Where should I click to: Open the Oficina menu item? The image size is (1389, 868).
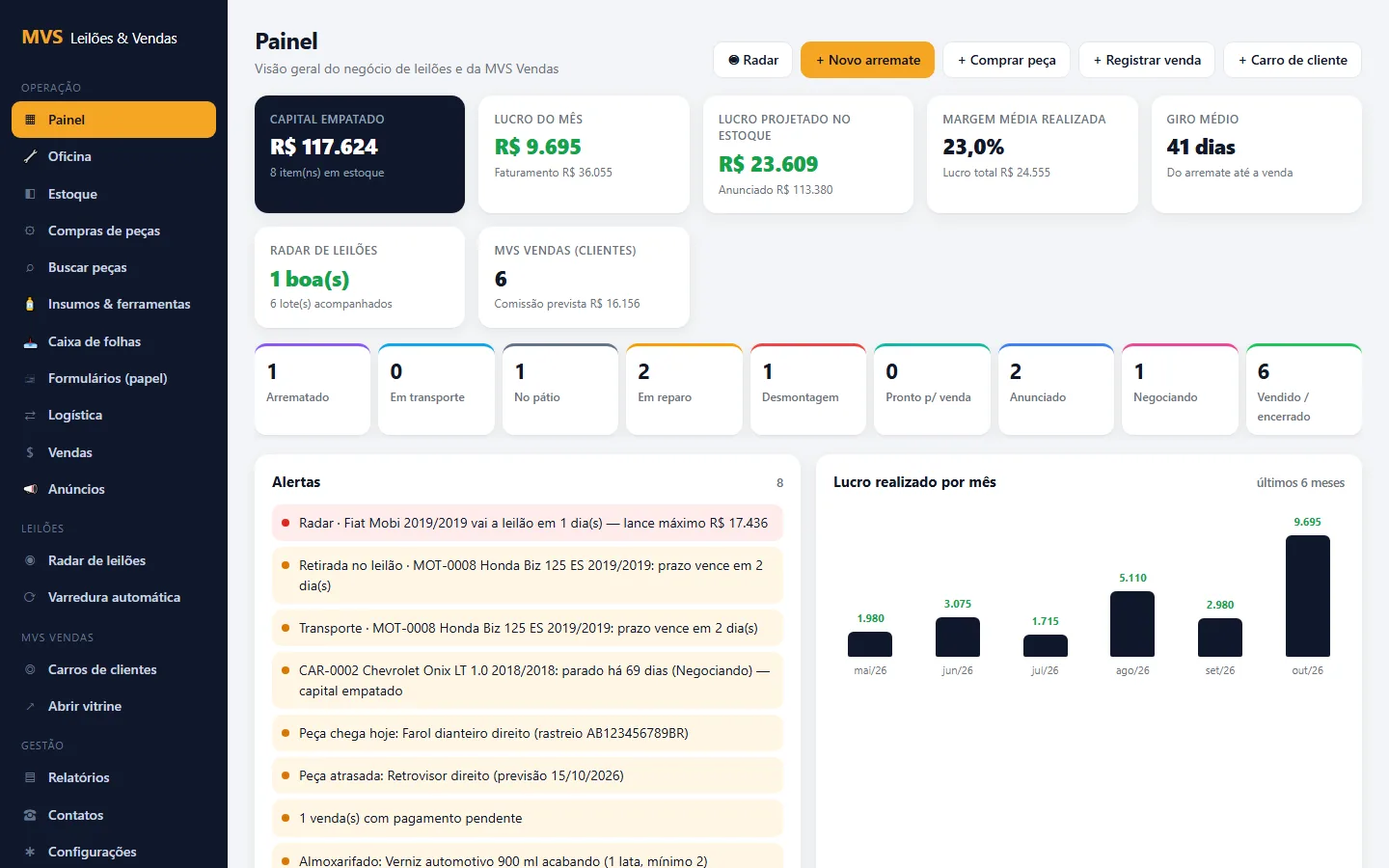[x=114, y=156]
